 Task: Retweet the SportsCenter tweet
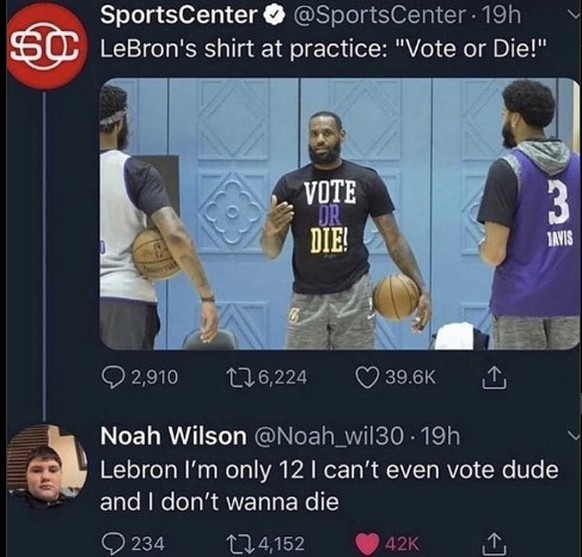240,377
